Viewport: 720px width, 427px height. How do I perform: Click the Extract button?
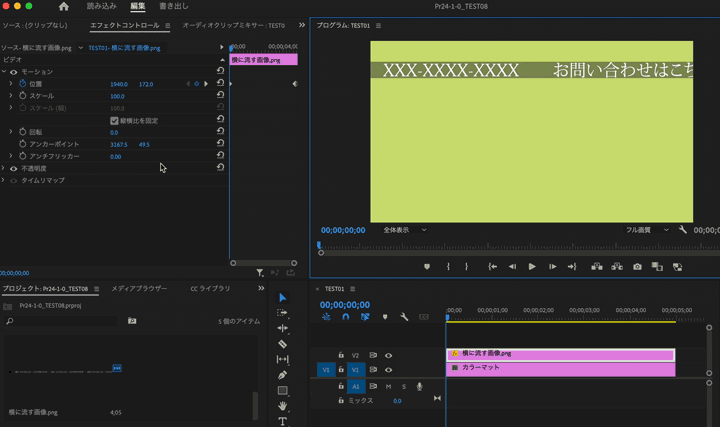617,267
